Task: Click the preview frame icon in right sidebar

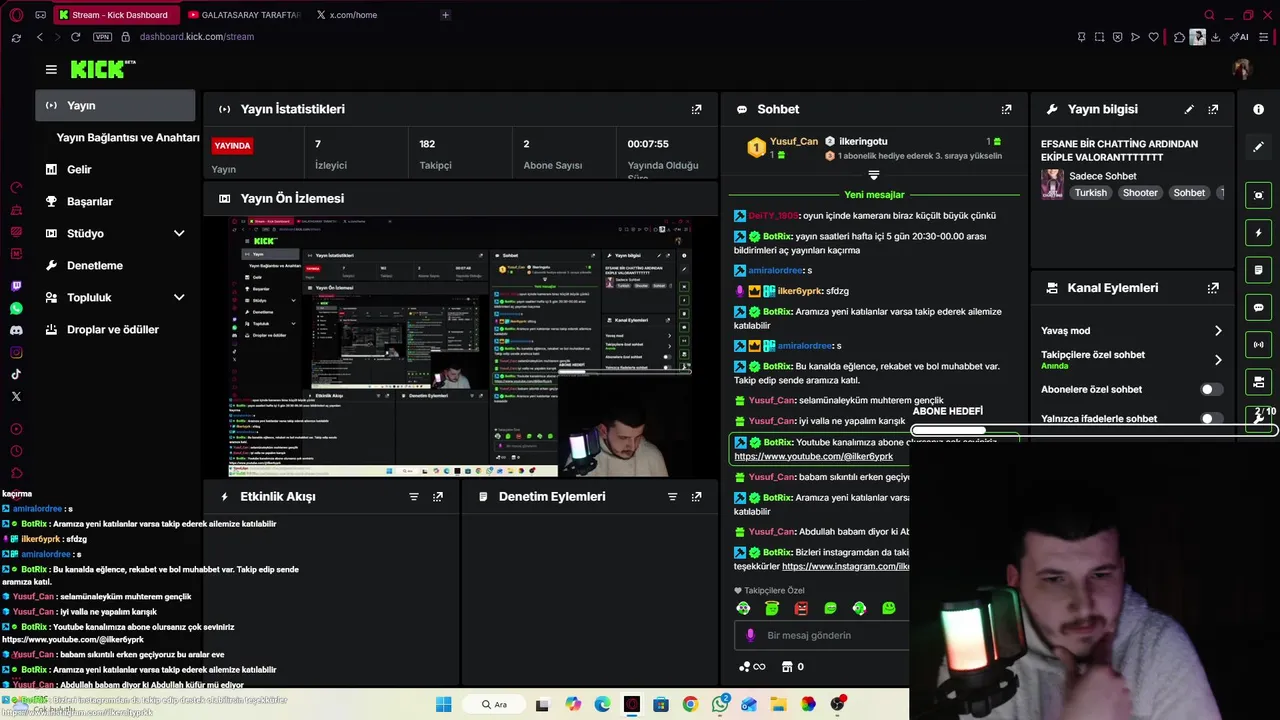Action: (x=1259, y=195)
